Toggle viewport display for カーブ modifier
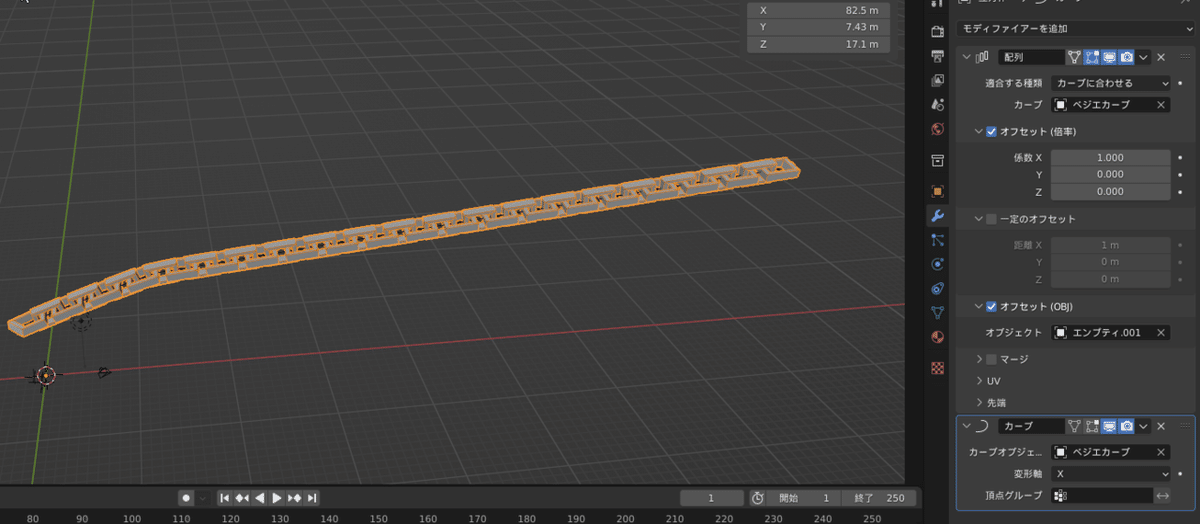The image size is (1200, 524). tap(1109, 426)
